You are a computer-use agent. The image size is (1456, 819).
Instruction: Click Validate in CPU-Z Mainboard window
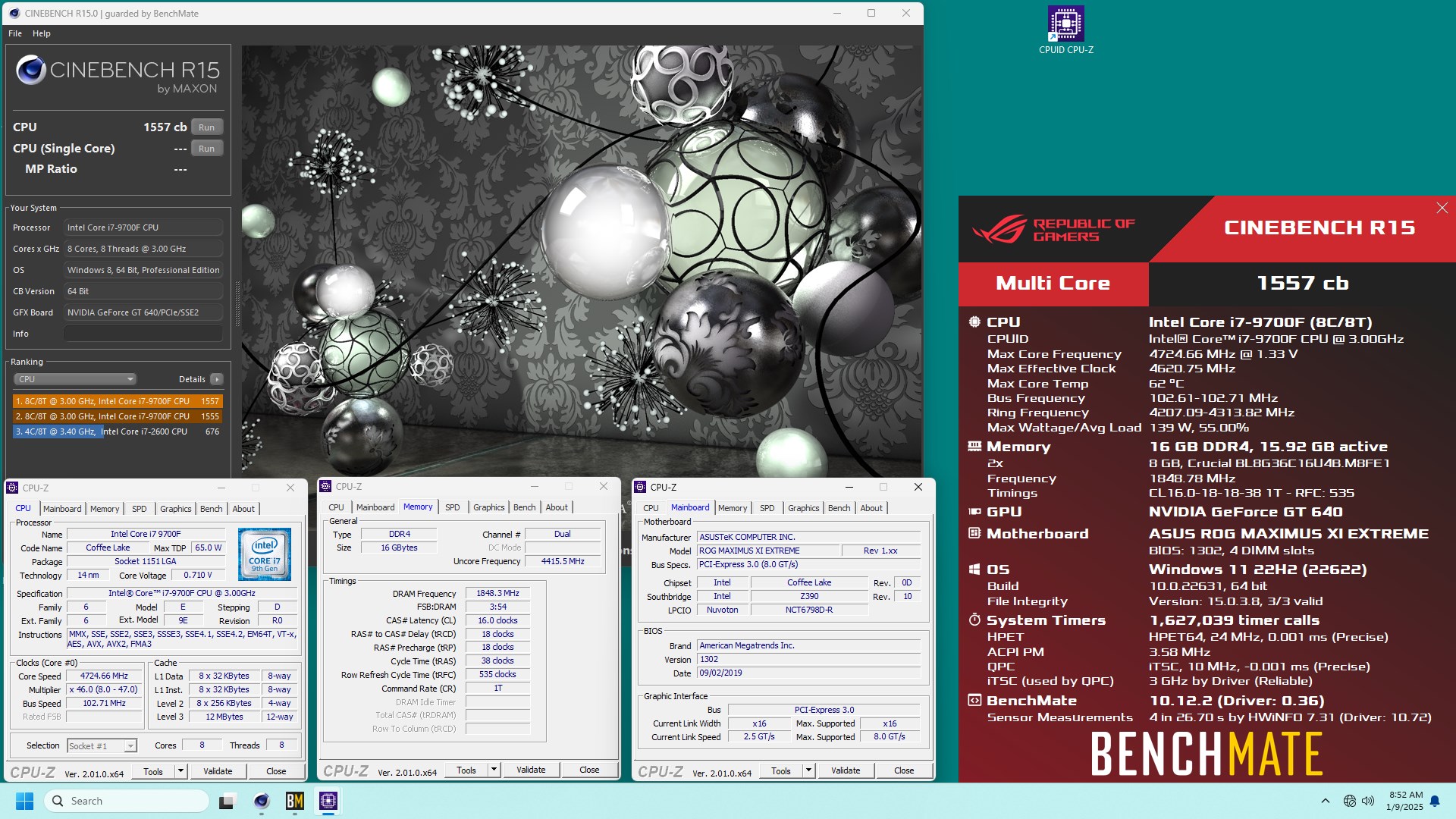pyautogui.click(x=846, y=770)
